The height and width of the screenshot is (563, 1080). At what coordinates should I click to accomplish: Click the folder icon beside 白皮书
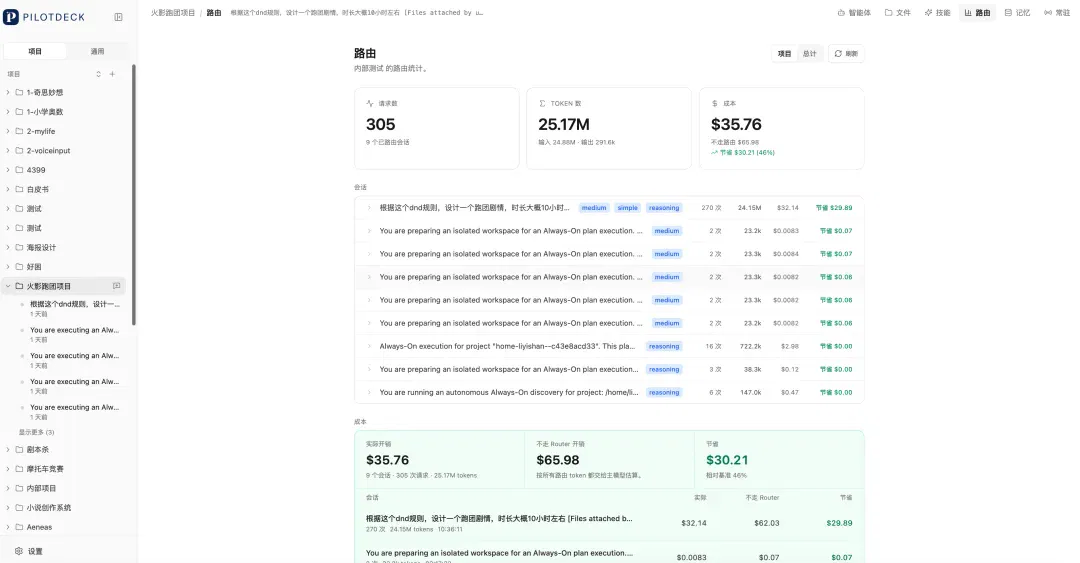(x=19, y=189)
